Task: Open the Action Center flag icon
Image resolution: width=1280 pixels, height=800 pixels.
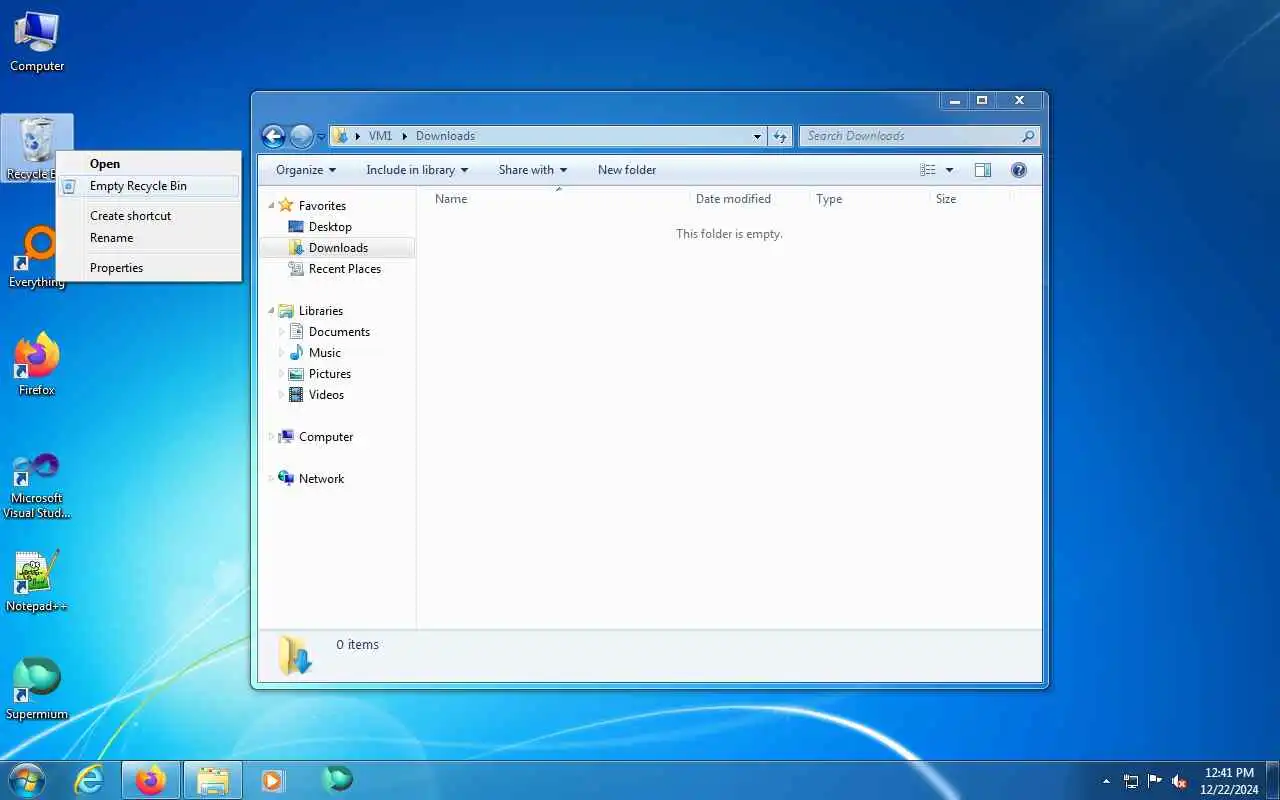Action: point(1155,781)
